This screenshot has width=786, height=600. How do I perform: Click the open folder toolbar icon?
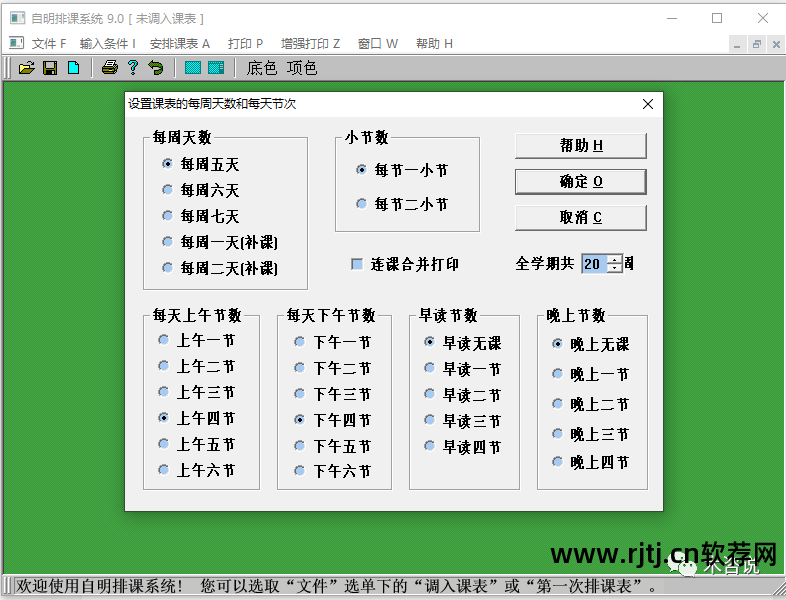click(x=27, y=68)
